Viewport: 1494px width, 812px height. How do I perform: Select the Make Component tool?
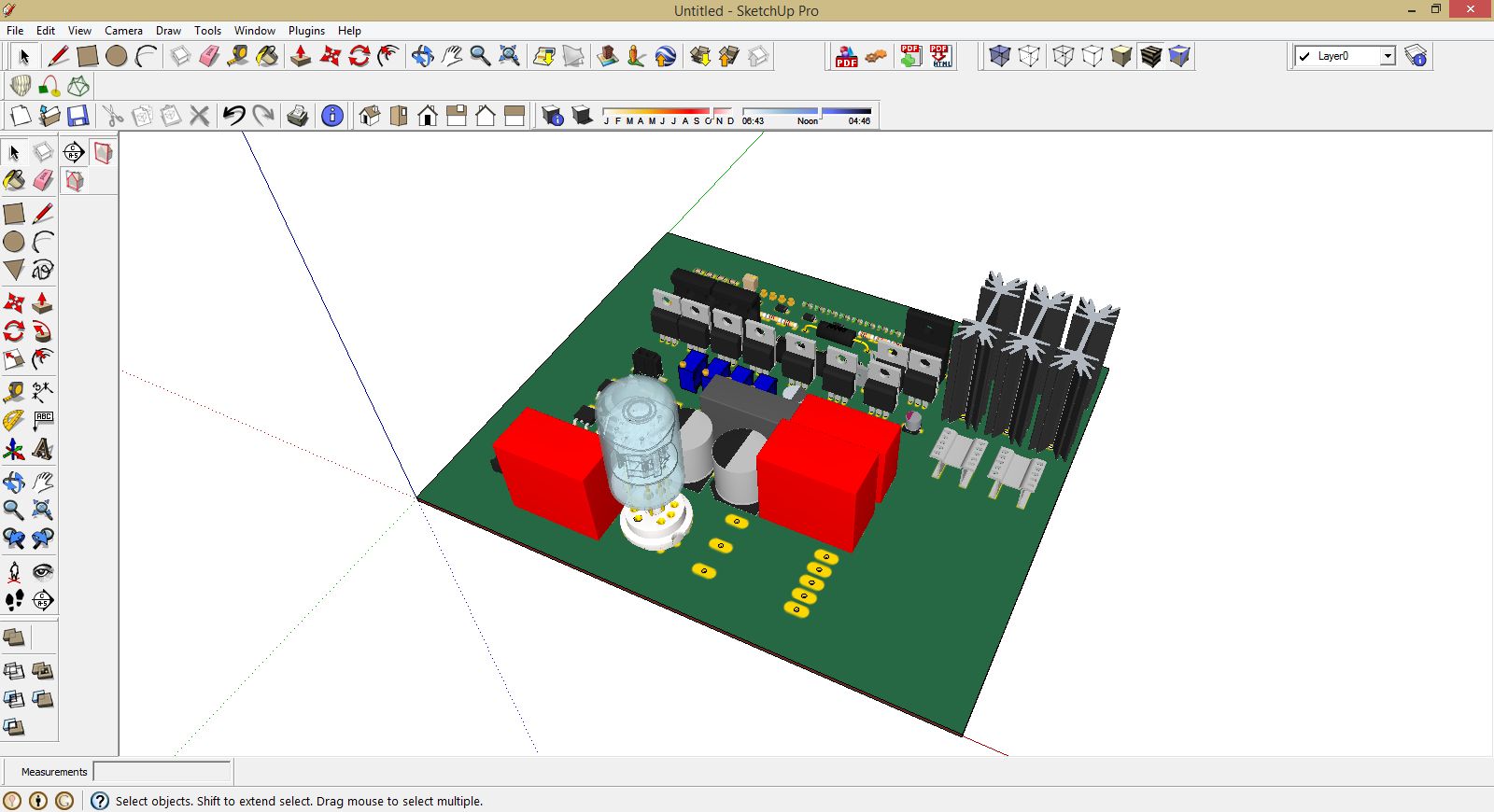[43, 152]
